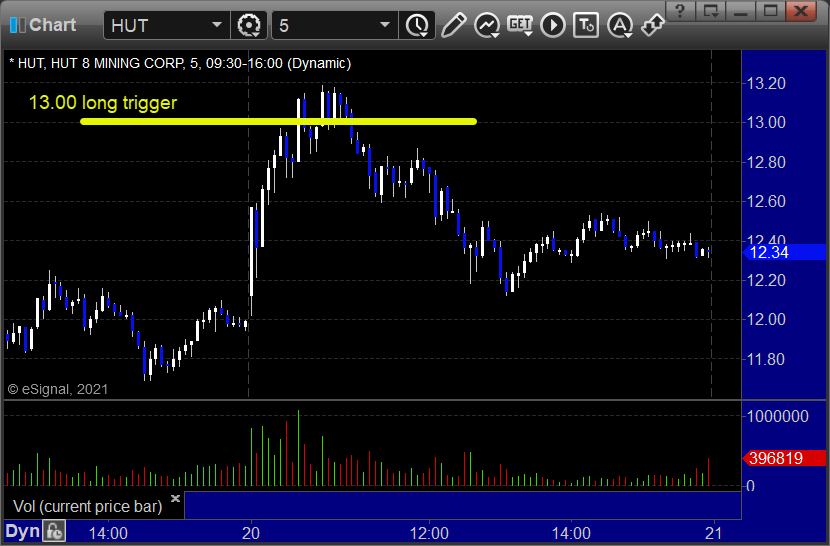Open the circled A alerts icon
The image size is (830, 546).
(620, 25)
